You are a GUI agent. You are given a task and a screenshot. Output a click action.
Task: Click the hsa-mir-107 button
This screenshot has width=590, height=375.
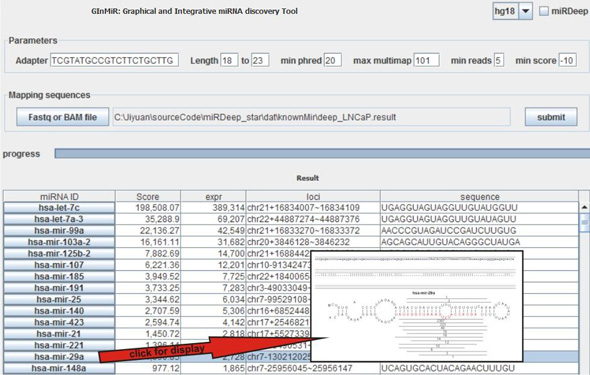[59, 265]
